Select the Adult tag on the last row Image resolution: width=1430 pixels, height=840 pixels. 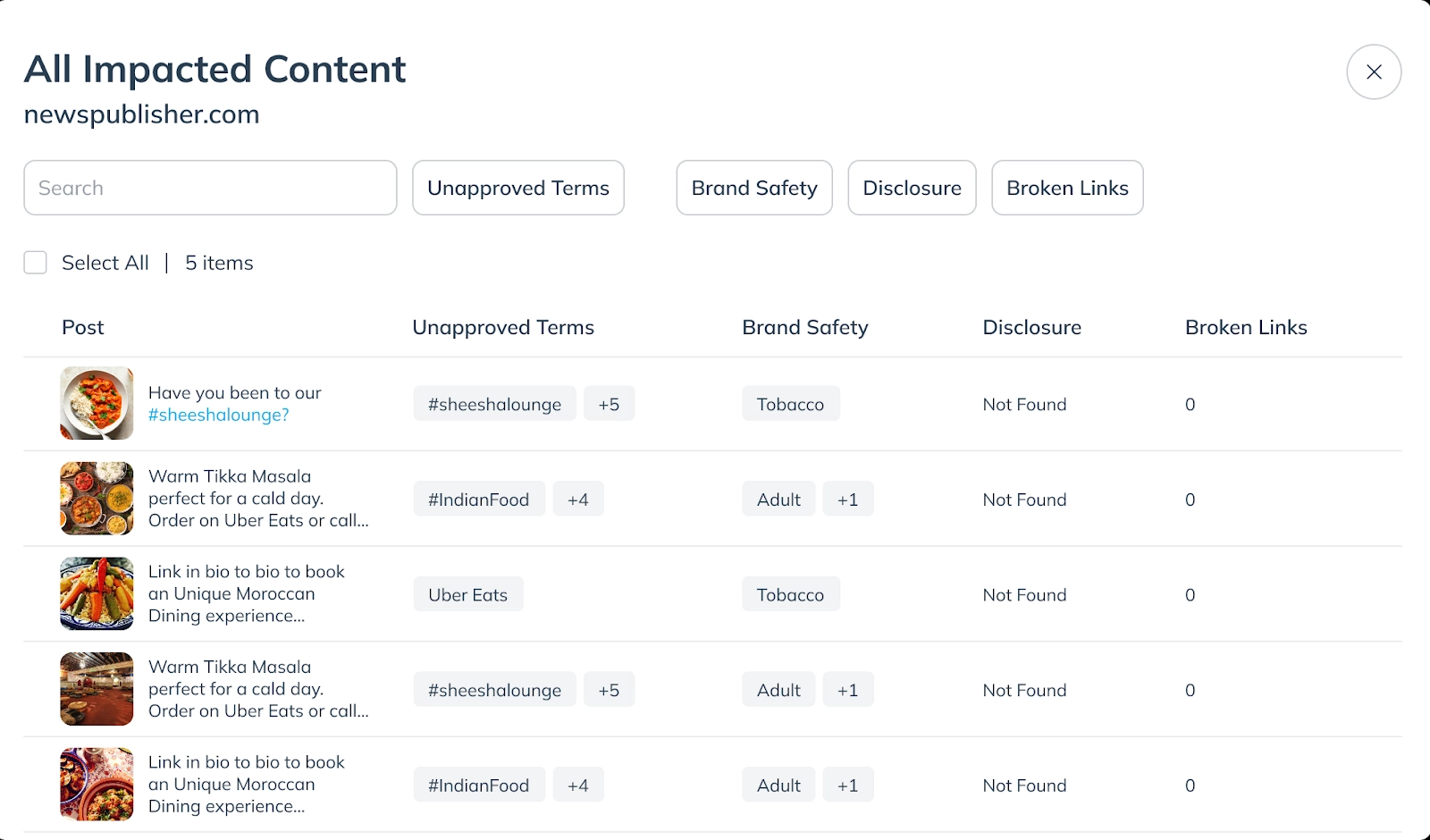pyautogui.click(x=778, y=784)
